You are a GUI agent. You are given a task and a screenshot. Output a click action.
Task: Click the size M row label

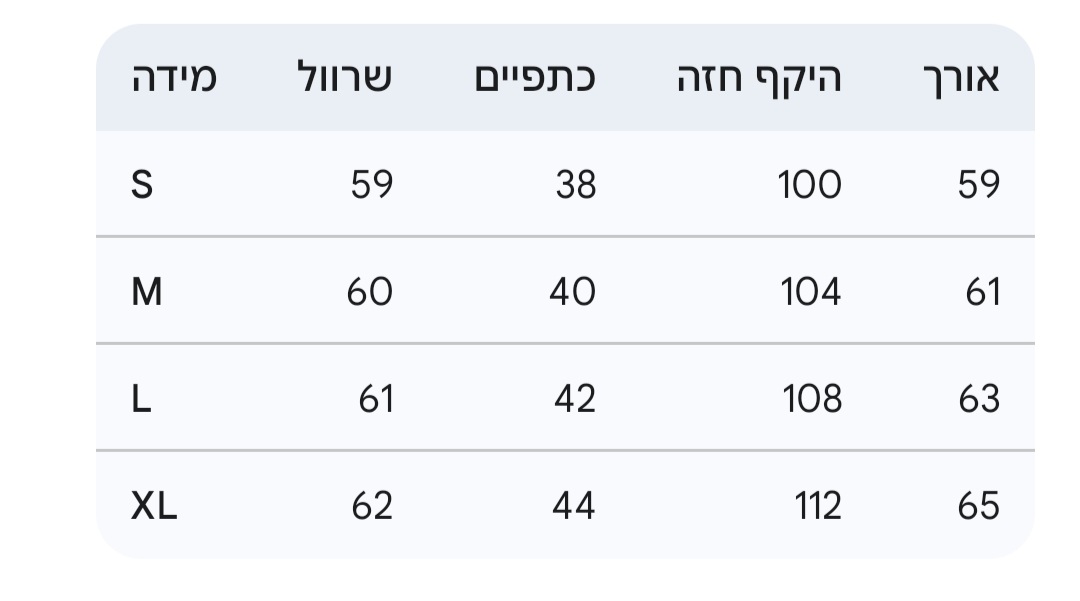147,292
